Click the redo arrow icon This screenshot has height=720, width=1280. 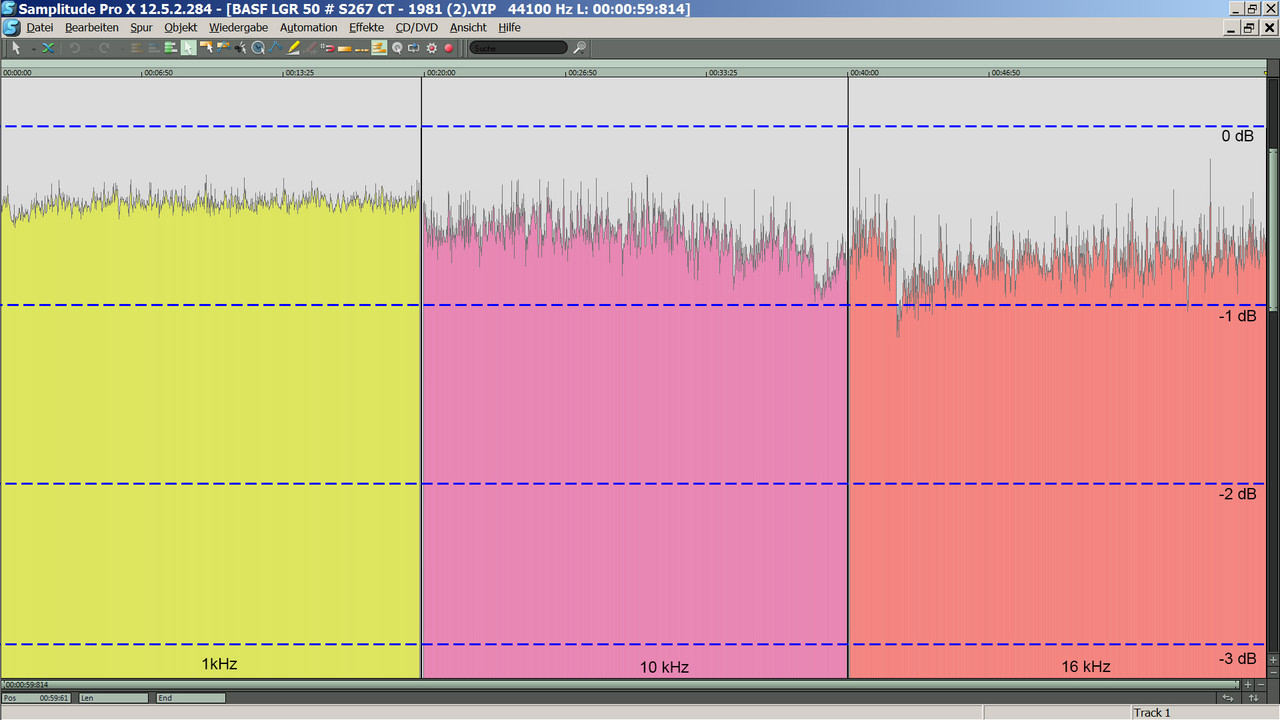pos(104,47)
